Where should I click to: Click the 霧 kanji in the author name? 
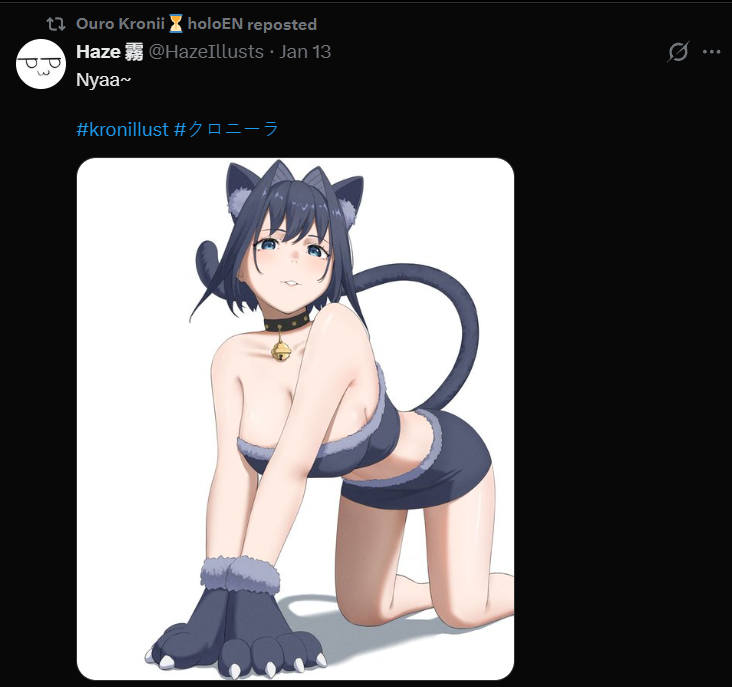point(134,52)
